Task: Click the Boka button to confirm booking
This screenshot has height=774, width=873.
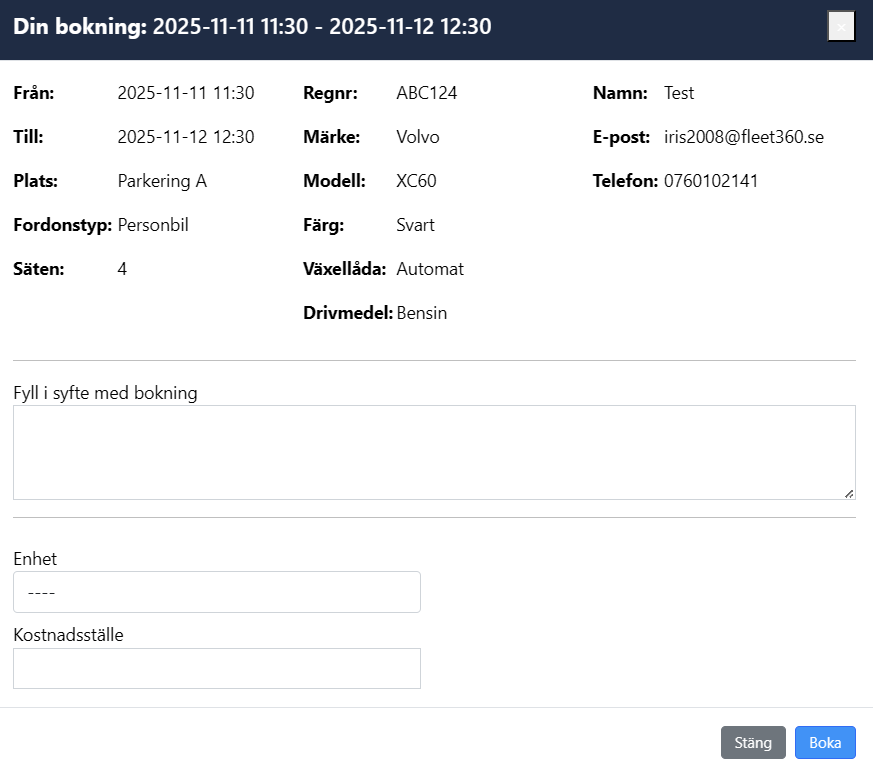Action: click(825, 742)
